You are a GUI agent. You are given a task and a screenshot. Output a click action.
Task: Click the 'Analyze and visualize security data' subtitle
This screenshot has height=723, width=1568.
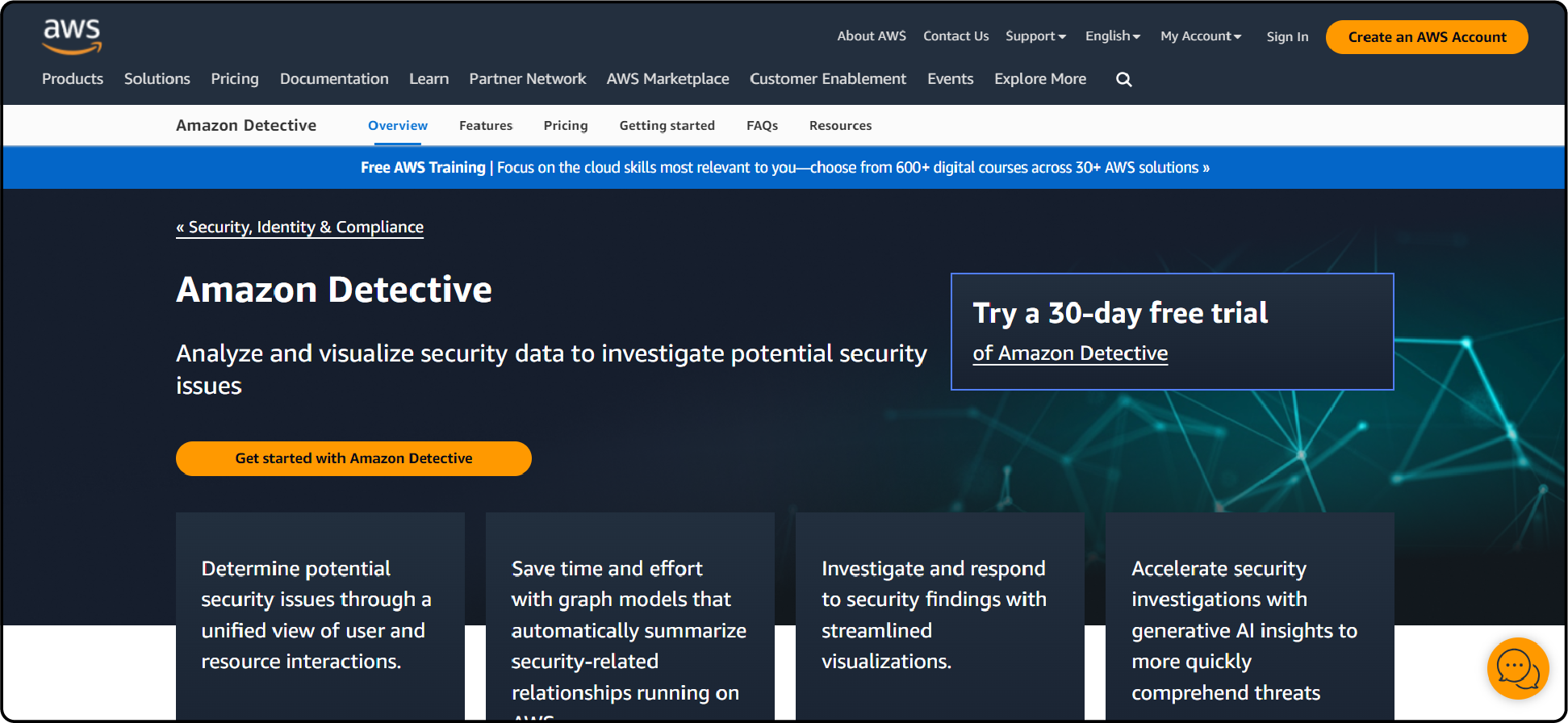coord(551,370)
